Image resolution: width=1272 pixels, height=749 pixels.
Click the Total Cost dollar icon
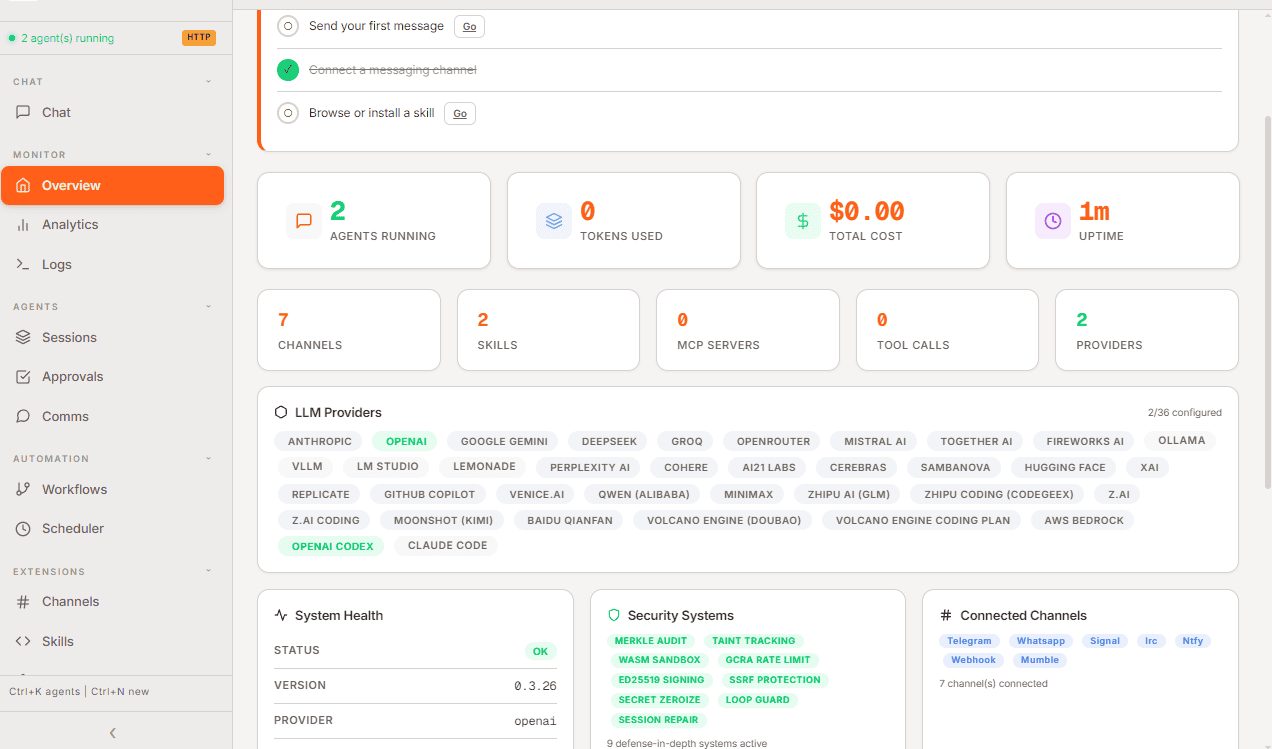[x=803, y=221]
